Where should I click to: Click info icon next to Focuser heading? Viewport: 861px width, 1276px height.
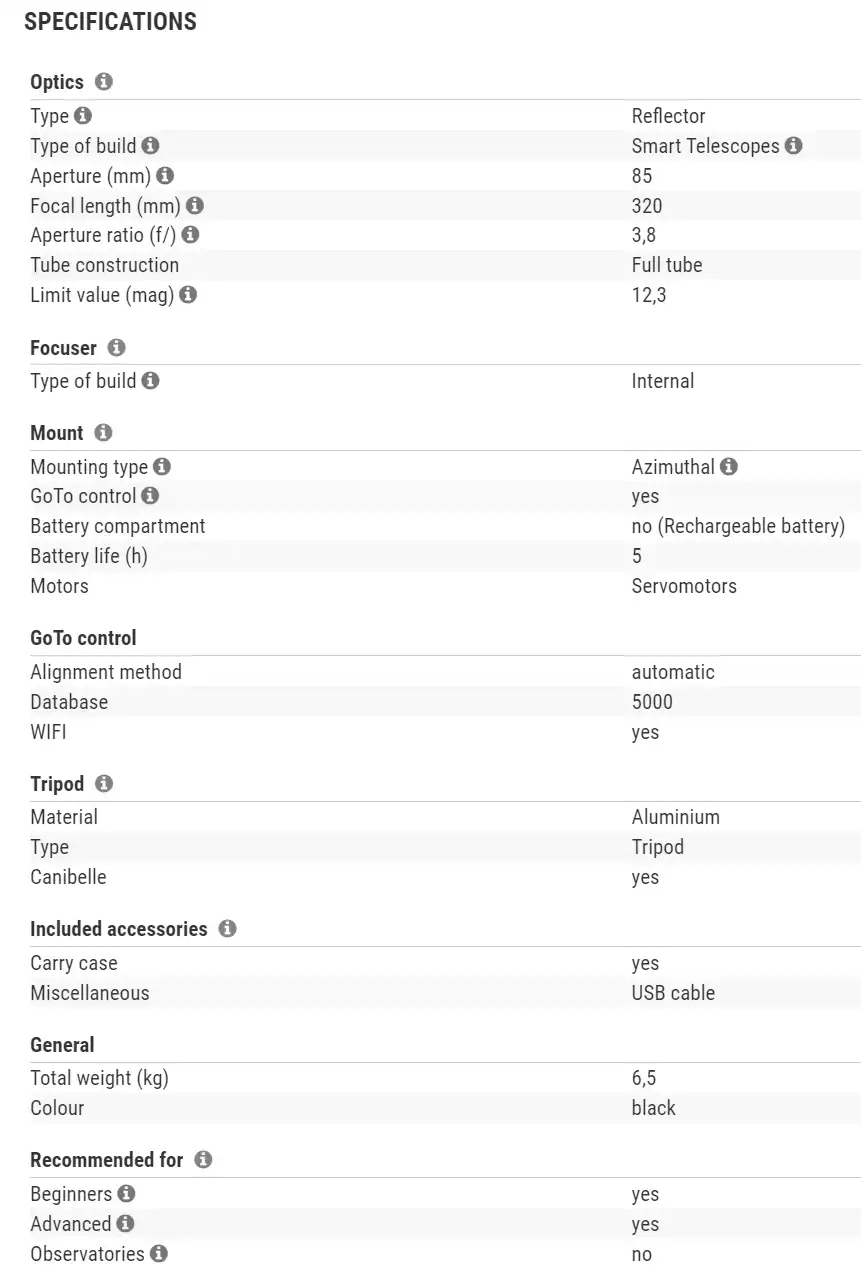[x=116, y=347]
